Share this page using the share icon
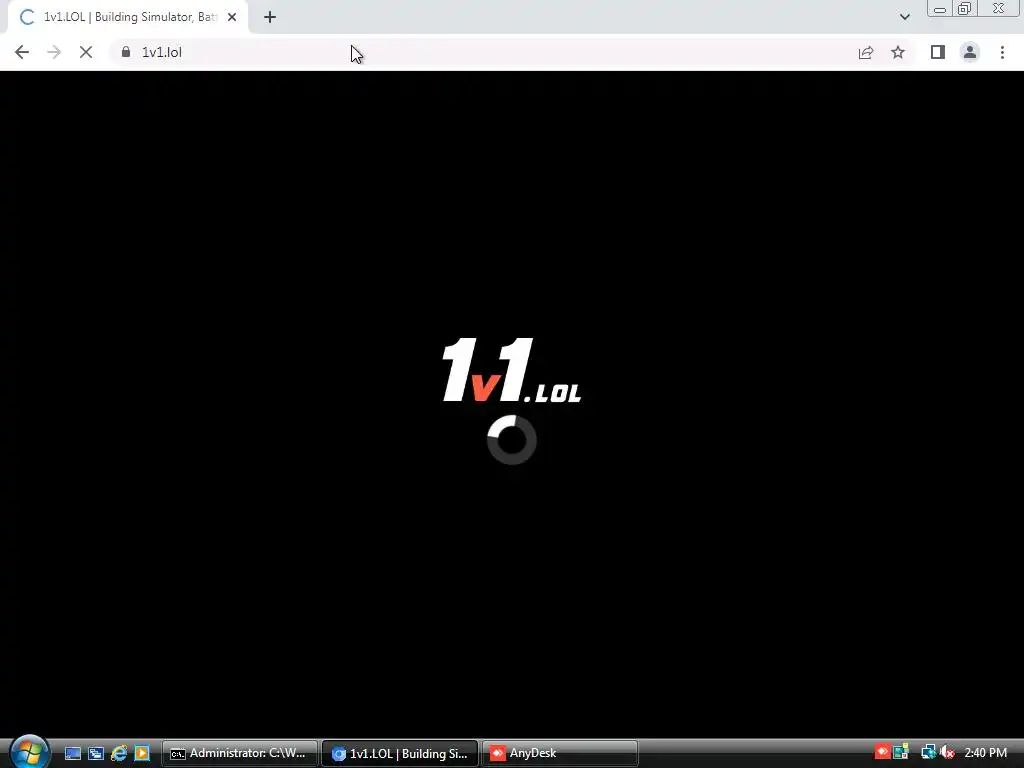 (x=866, y=52)
